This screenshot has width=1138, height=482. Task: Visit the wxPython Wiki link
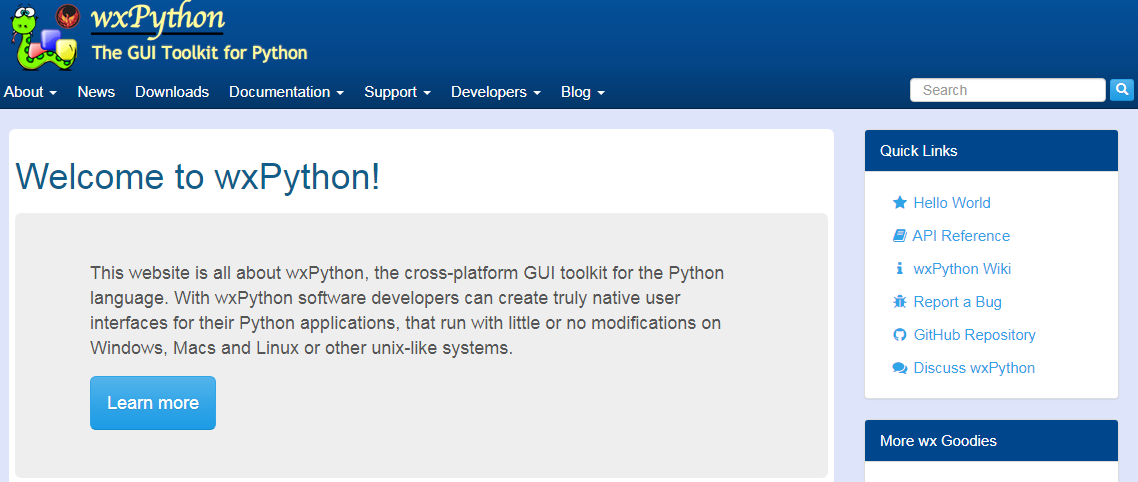[x=962, y=269]
